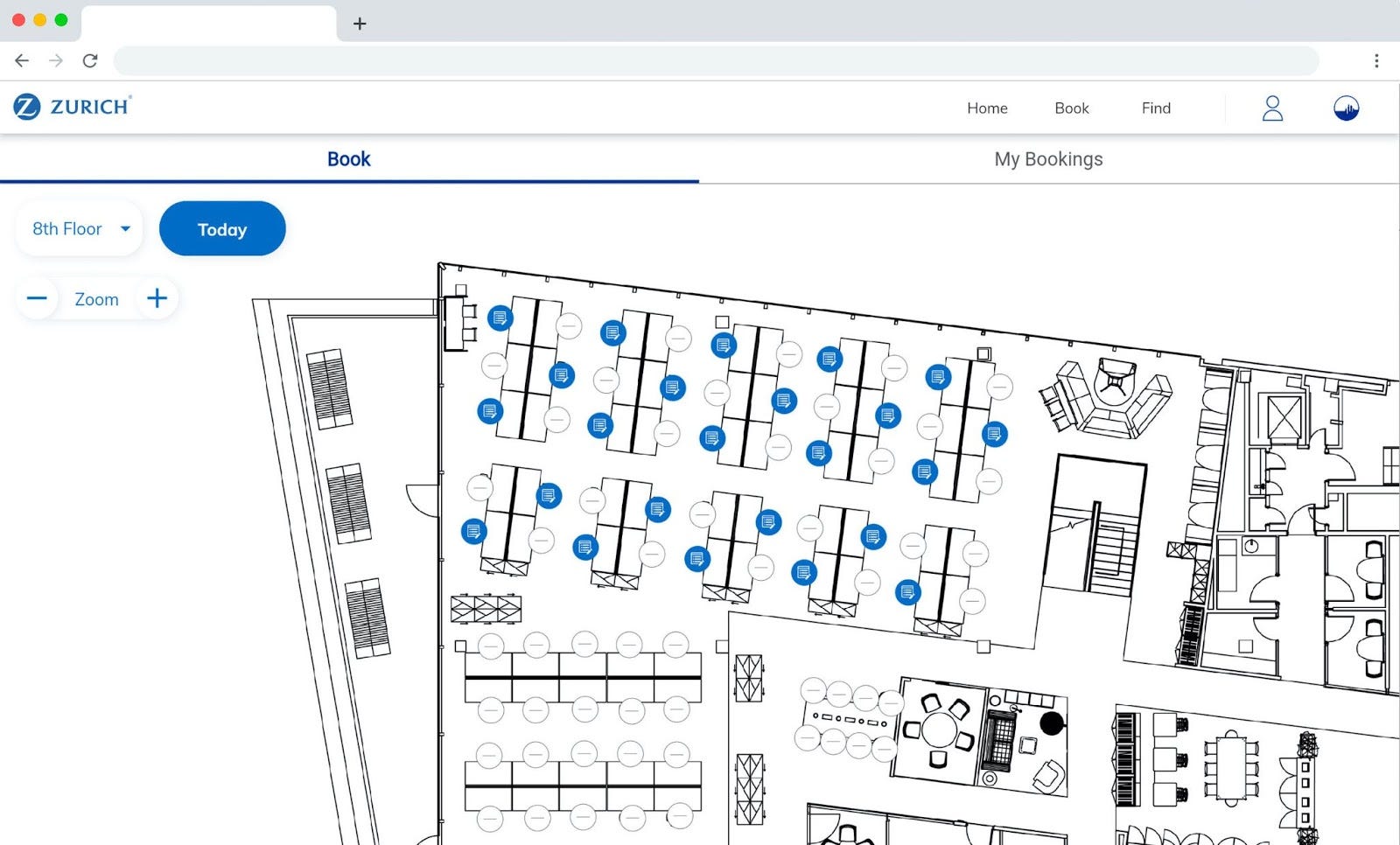The height and width of the screenshot is (845, 1400).
Task: Expand the 8th Floor dropdown
Action: 80,228
